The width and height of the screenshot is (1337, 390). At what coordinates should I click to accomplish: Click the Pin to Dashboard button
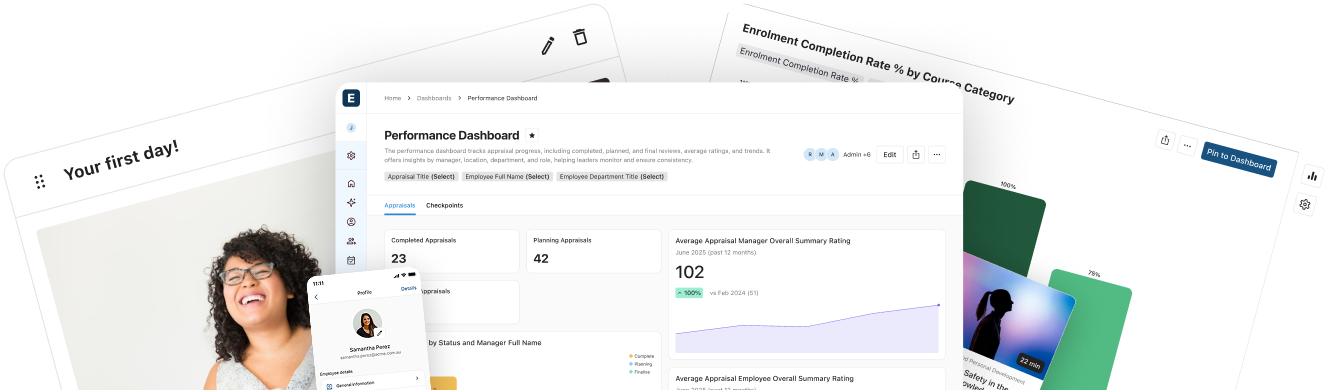pos(1239,160)
